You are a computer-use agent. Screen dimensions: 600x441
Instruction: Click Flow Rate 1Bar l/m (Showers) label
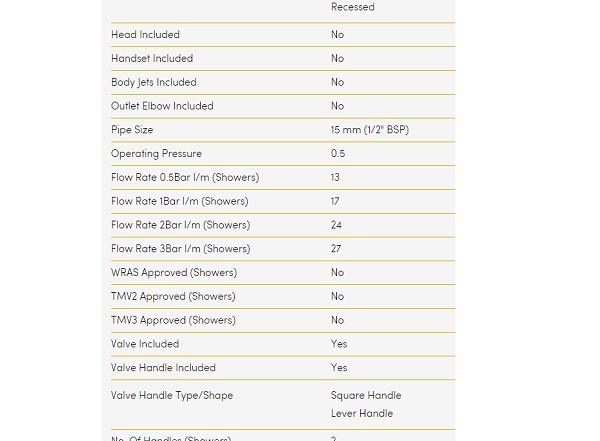180,202
